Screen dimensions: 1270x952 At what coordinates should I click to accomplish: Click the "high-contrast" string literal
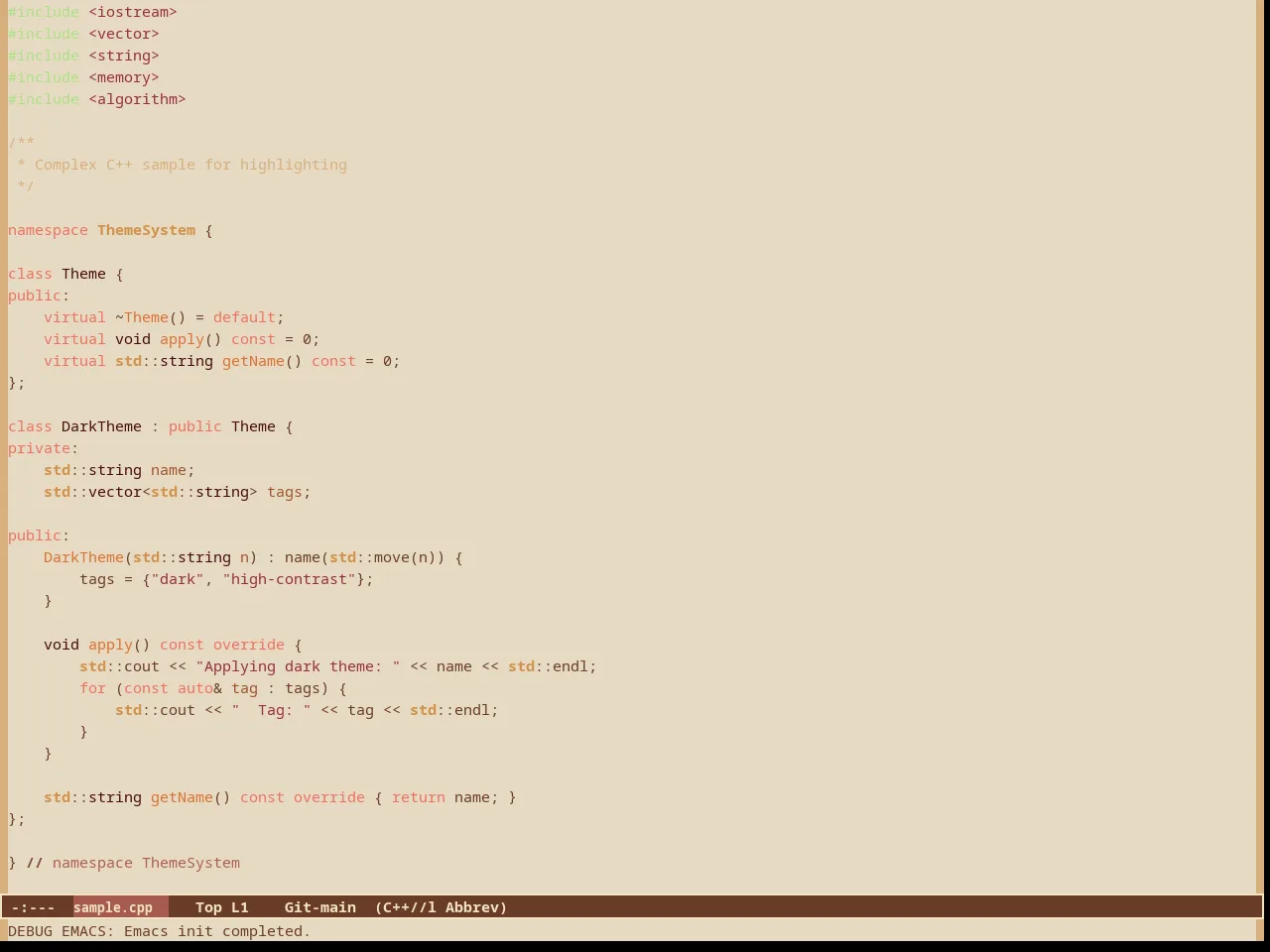(x=289, y=579)
